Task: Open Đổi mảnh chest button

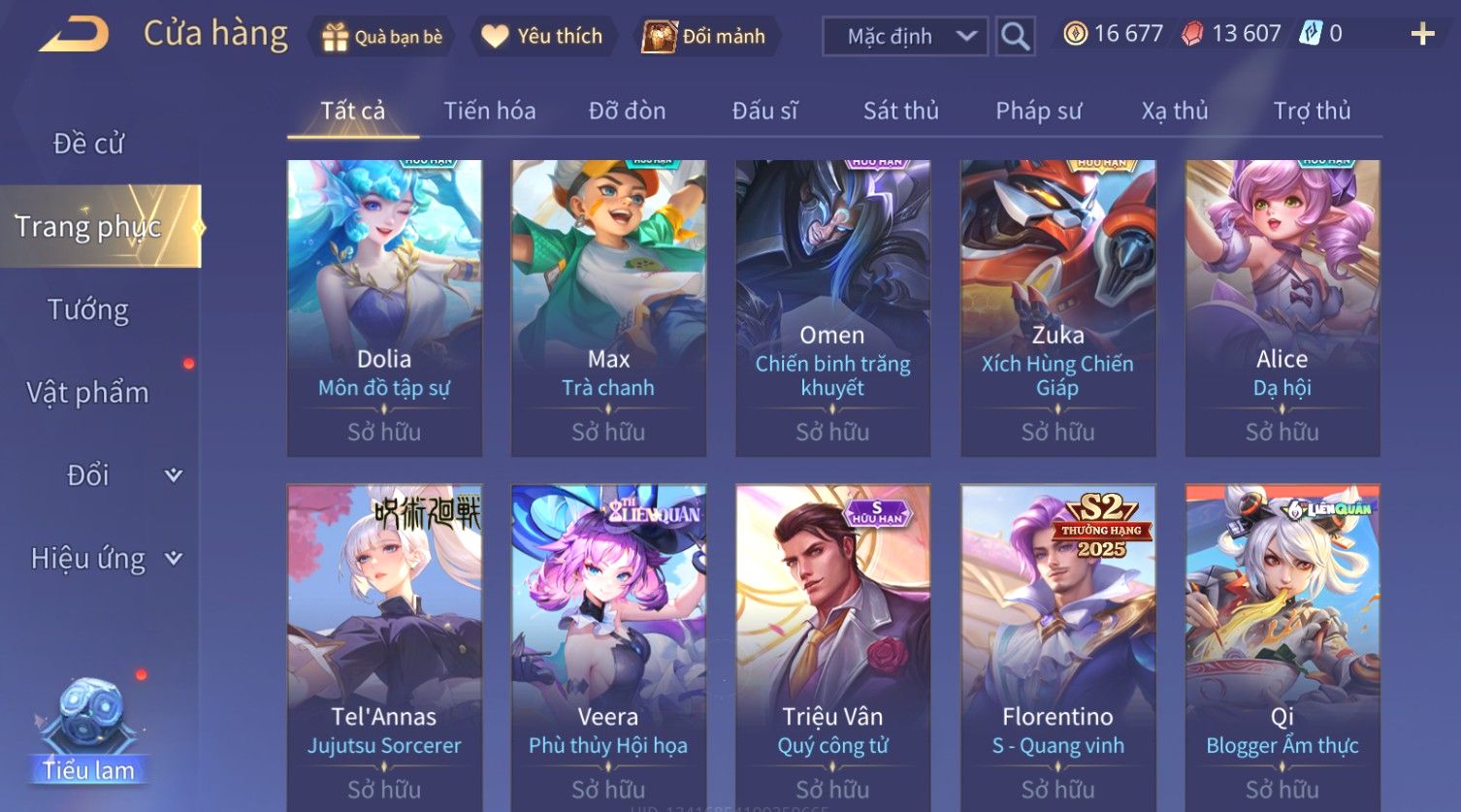Action: coord(706,36)
